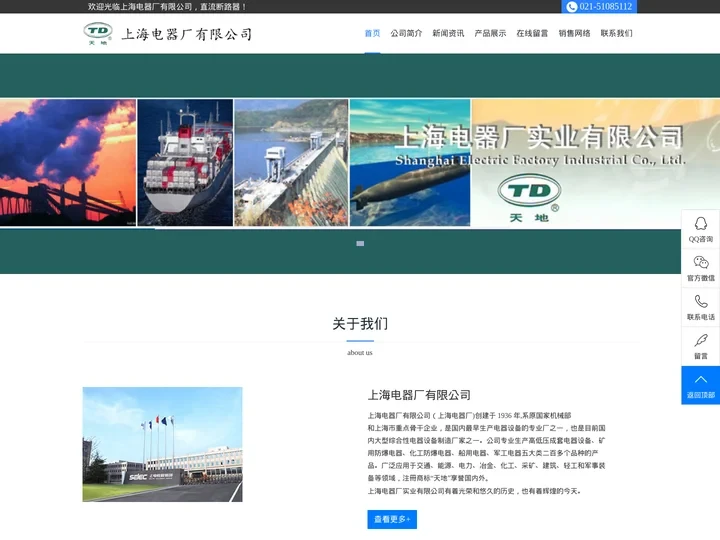
Task: Open 产品展示 navigation item
Action: pos(490,33)
